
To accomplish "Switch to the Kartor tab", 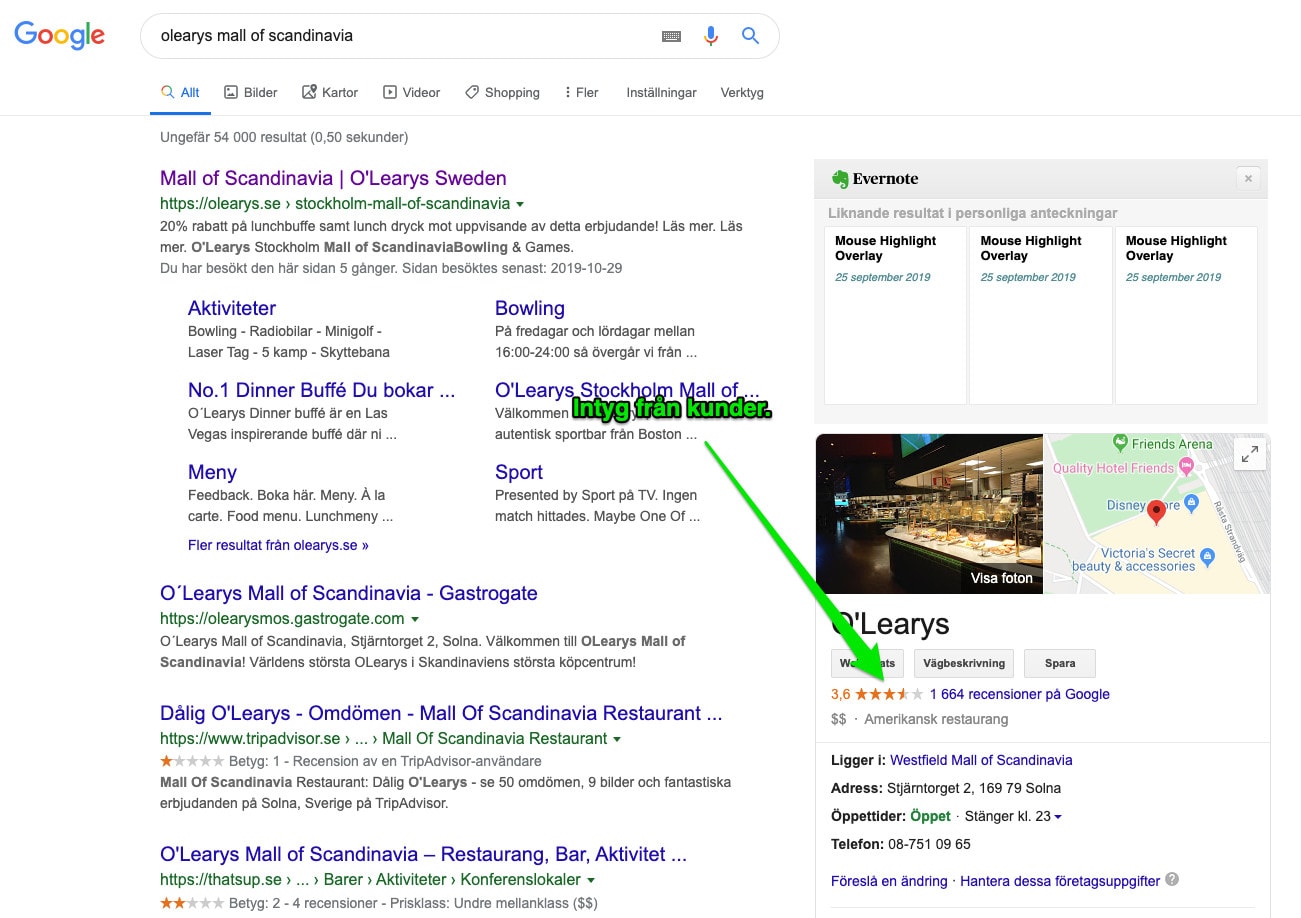I will point(330,92).
